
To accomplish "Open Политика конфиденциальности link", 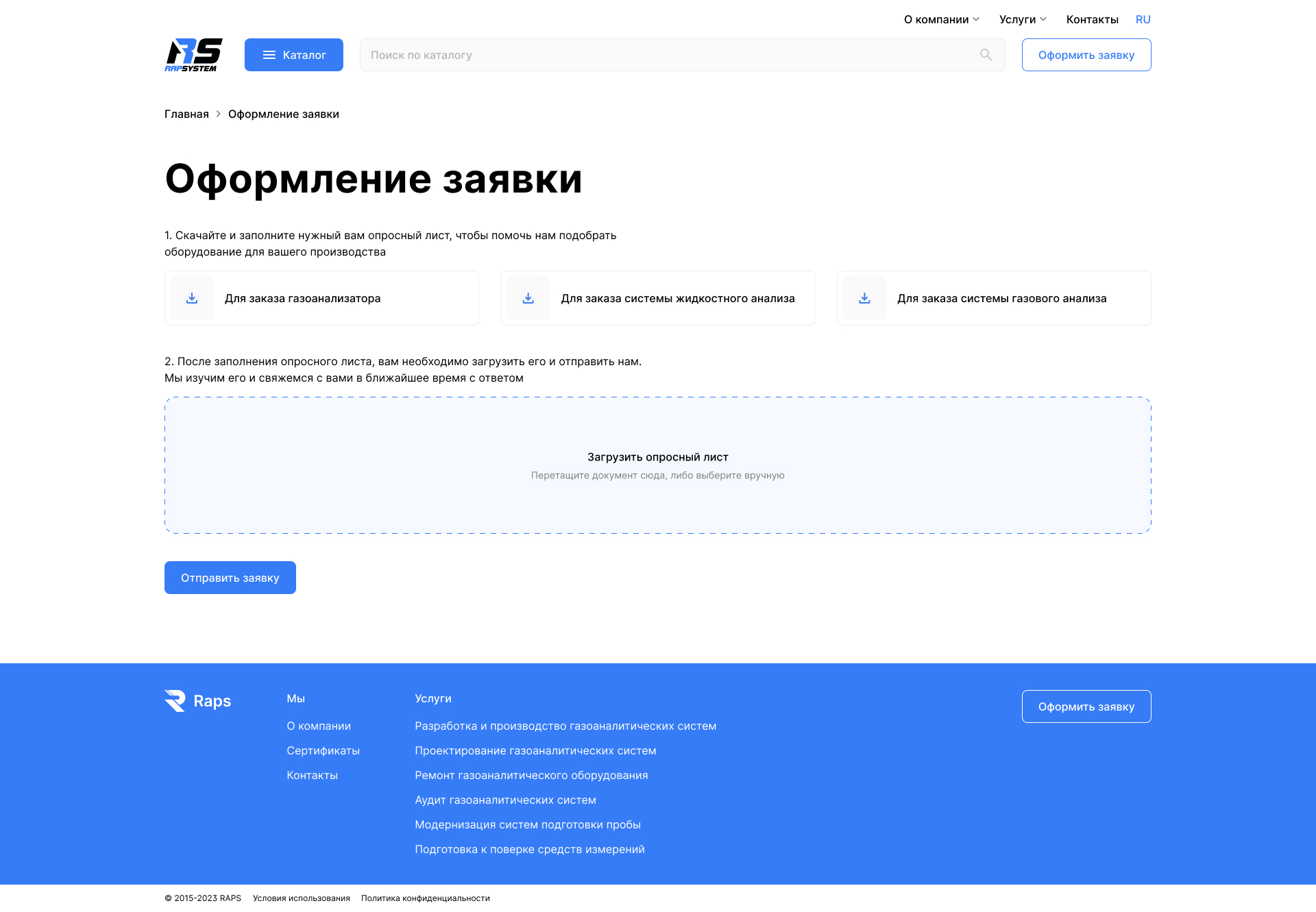I will click(x=425, y=898).
